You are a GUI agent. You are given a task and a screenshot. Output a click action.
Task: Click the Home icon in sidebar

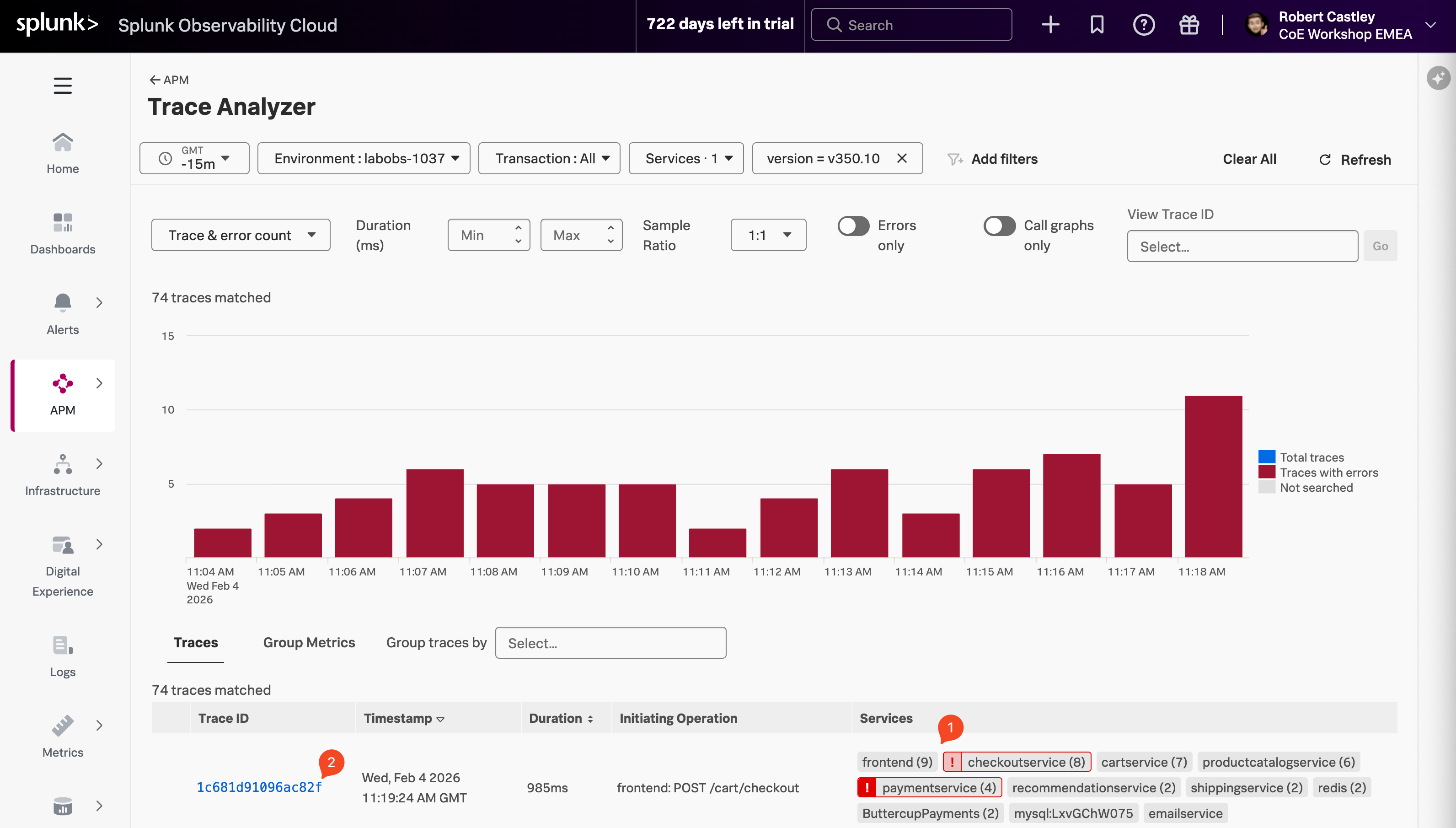tap(63, 142)
